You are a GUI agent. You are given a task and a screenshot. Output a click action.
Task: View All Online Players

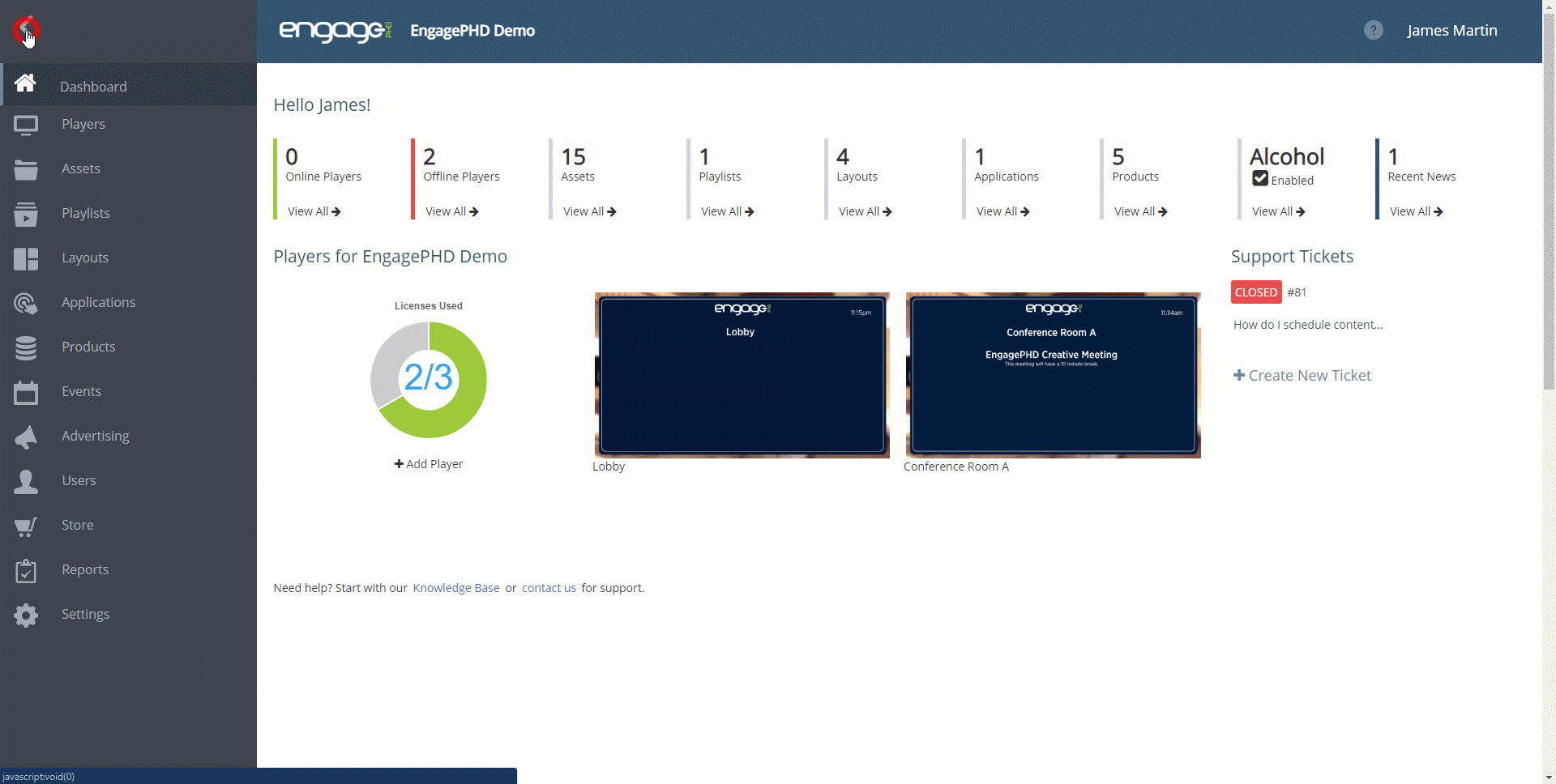[314, 211]
